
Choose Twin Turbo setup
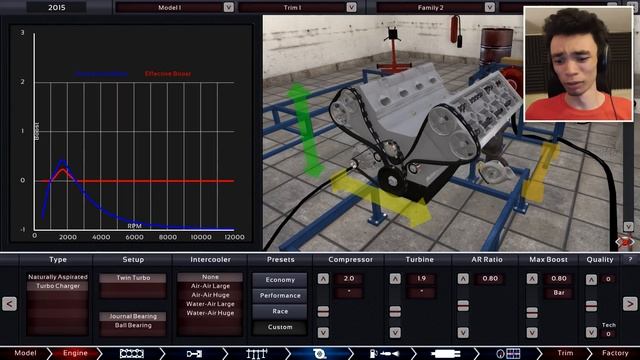tap(133, 278)
